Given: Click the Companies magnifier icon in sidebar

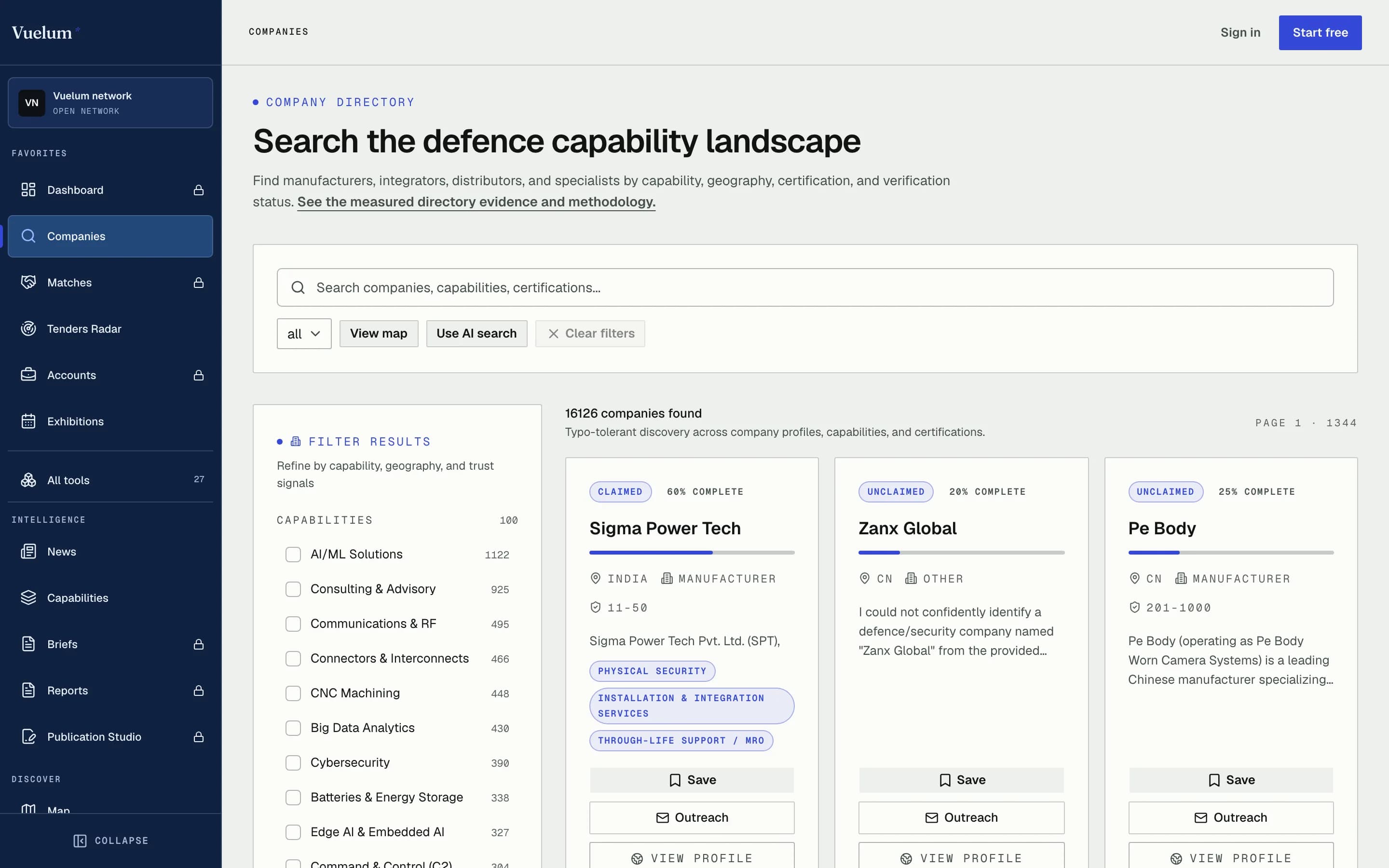Looking at the screenshot, I should pos(28,236).
